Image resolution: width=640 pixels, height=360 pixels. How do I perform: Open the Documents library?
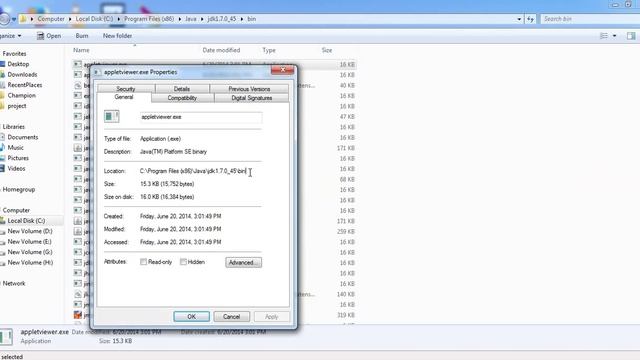[x=22, y=137]
